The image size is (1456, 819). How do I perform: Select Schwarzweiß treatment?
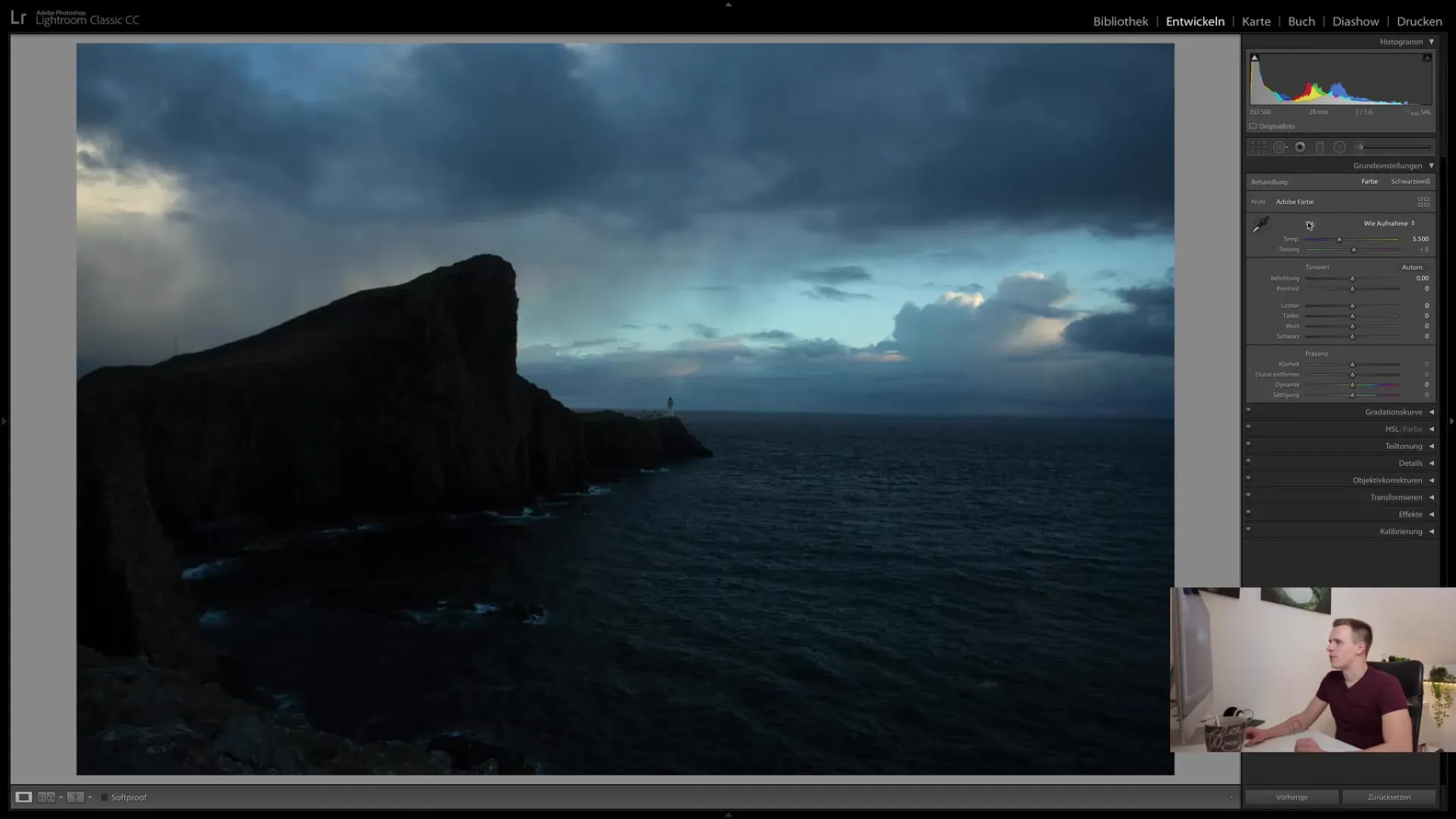tap(1410, 181)
